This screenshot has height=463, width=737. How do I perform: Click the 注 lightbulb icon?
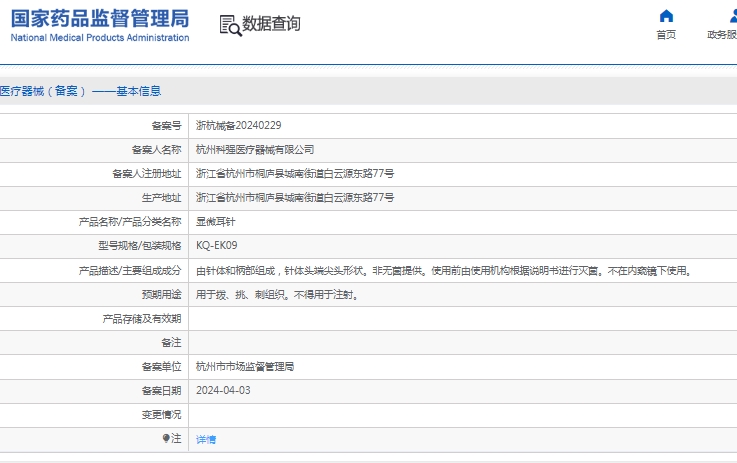coord(166,438)
